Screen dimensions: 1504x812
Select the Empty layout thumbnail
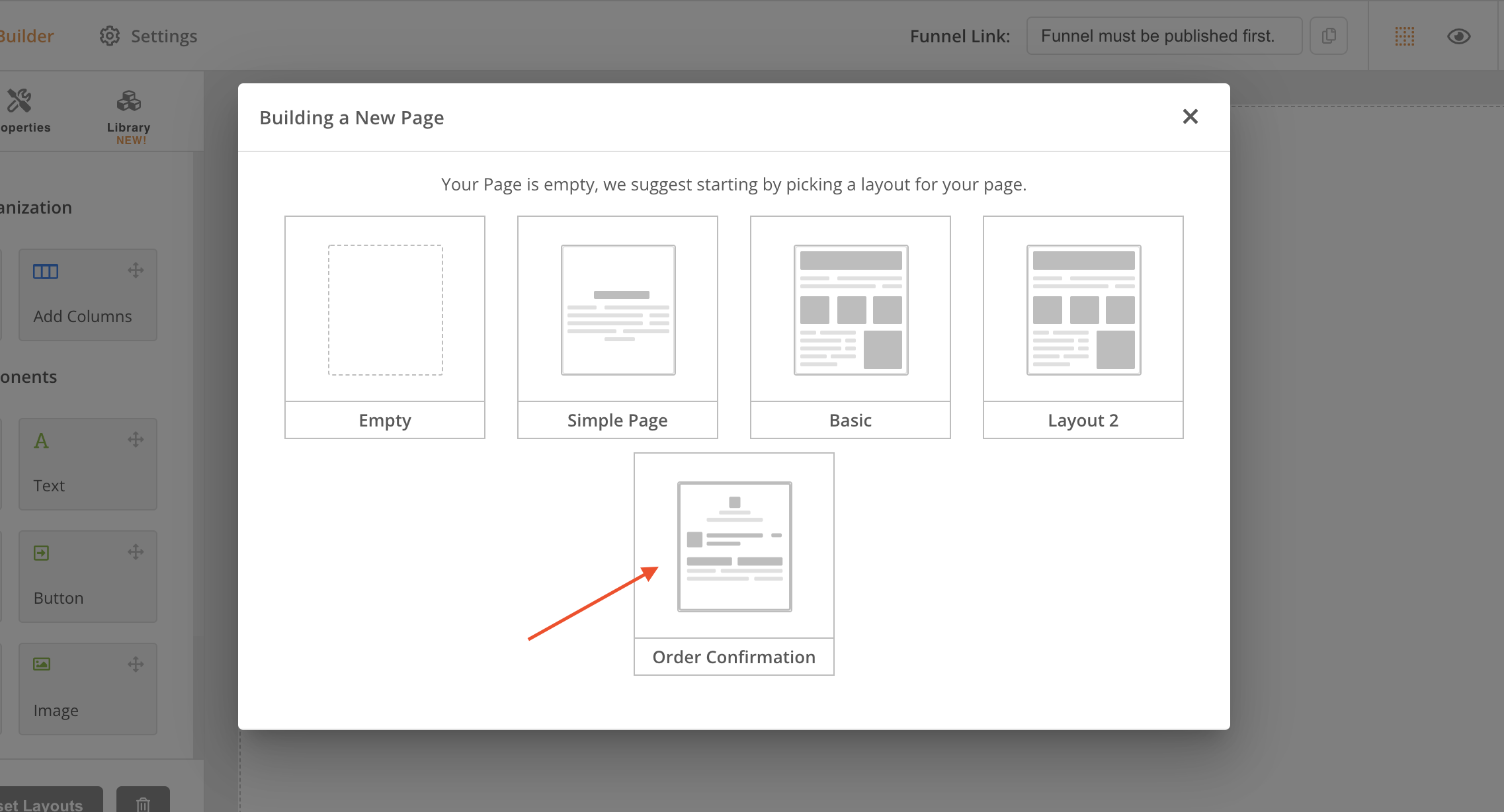tap(385, 309)
